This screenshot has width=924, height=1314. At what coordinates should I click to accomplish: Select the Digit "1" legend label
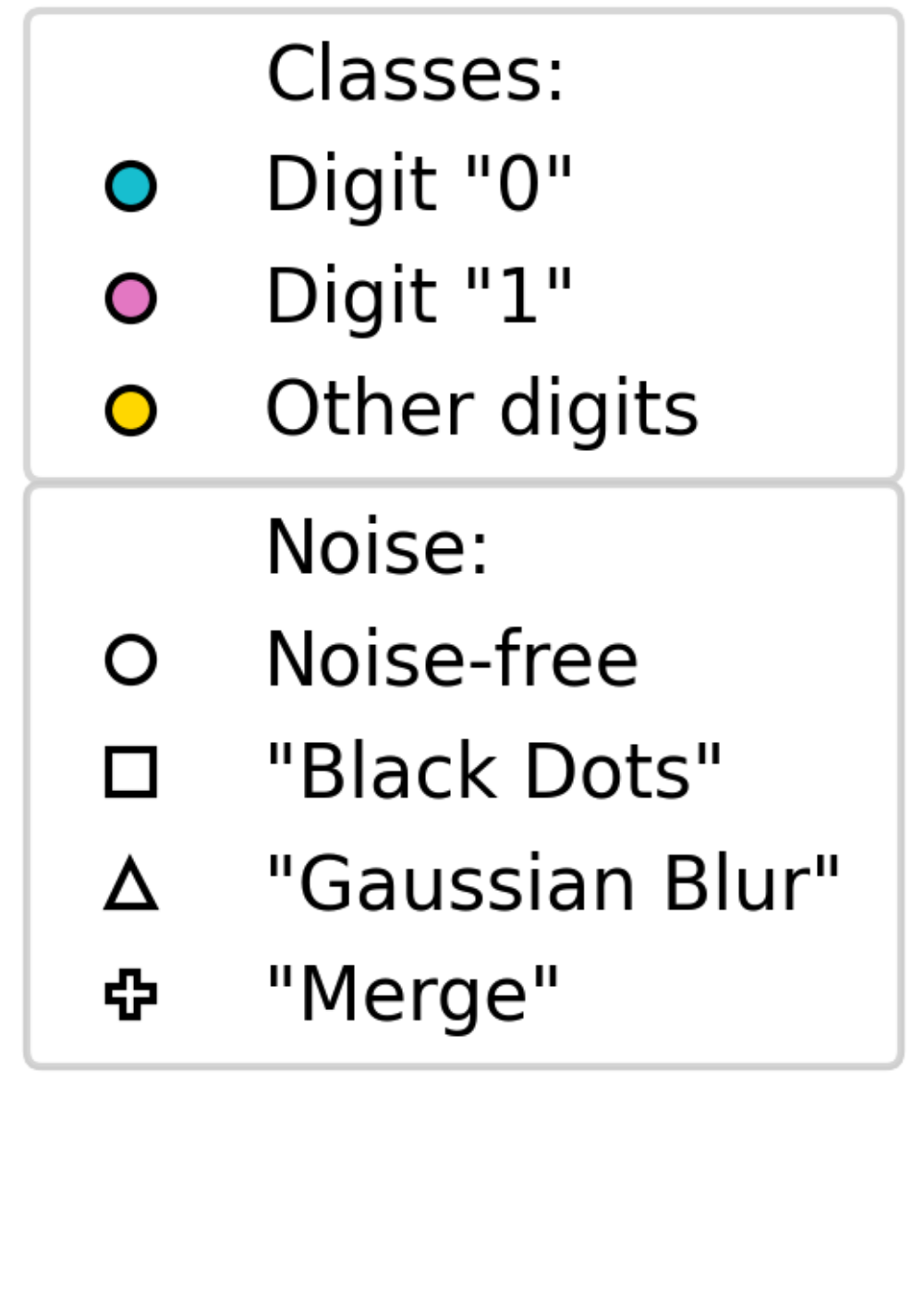pyautogui.click(x=419, y=297)
